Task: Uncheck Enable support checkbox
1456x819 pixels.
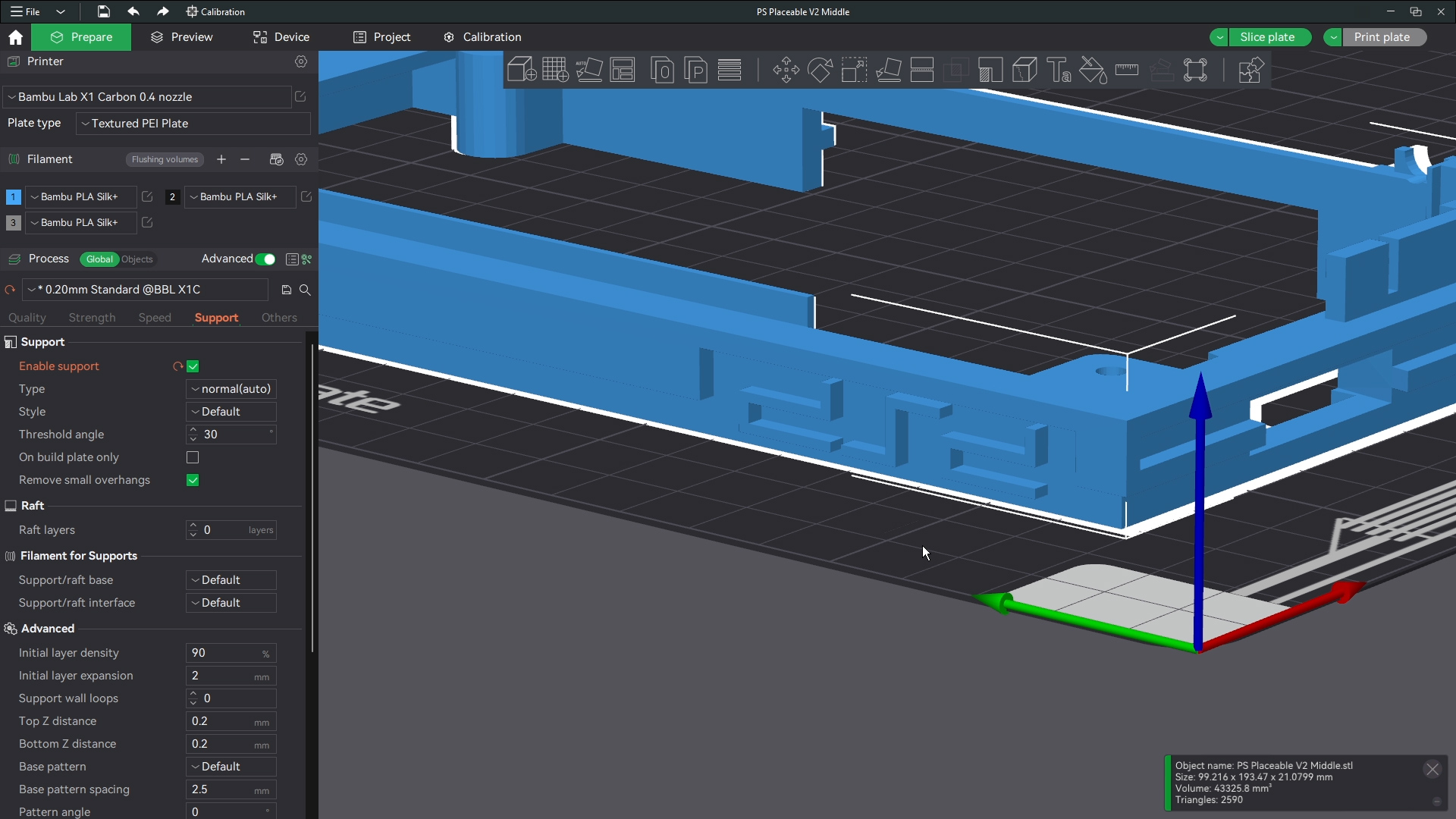Action: 193,367
